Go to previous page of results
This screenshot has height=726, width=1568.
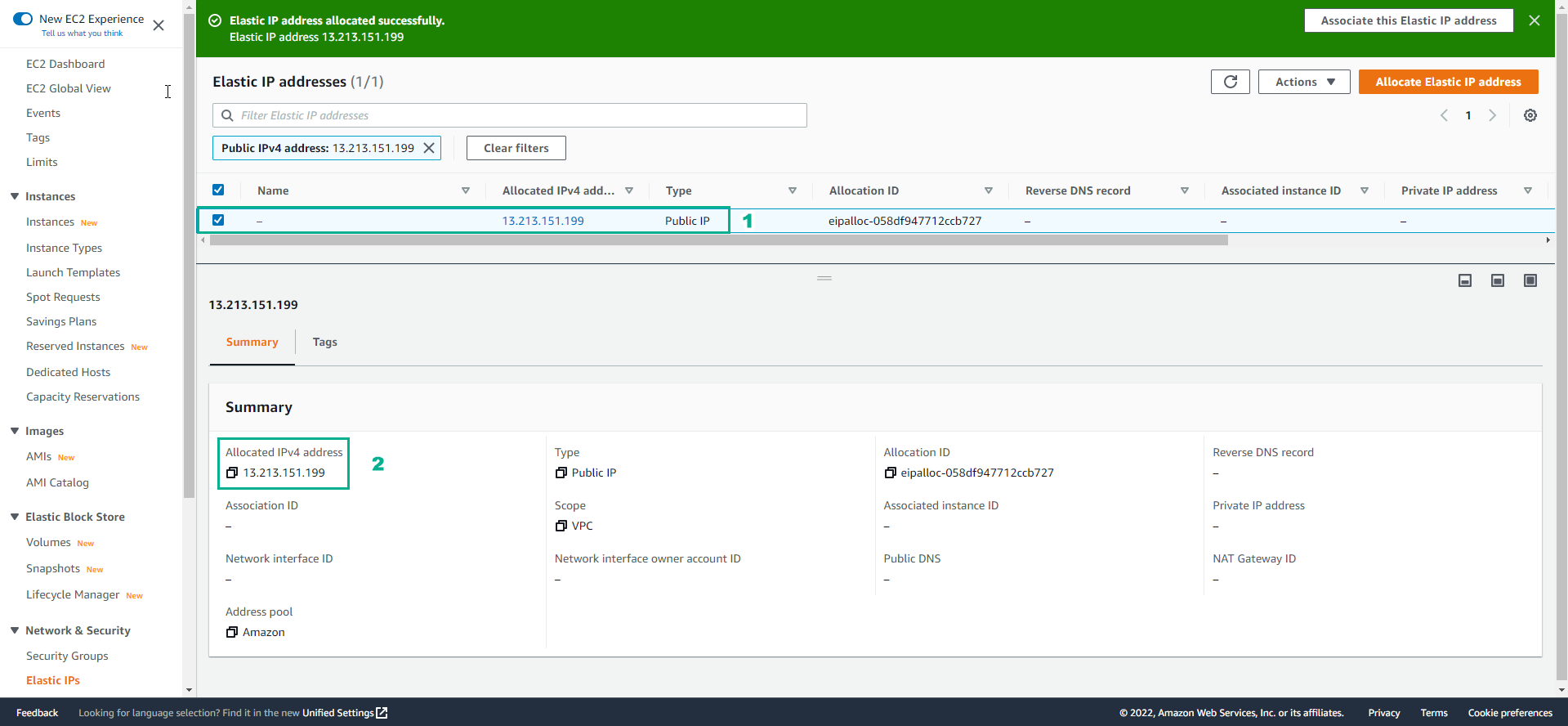click(1444, 115)
